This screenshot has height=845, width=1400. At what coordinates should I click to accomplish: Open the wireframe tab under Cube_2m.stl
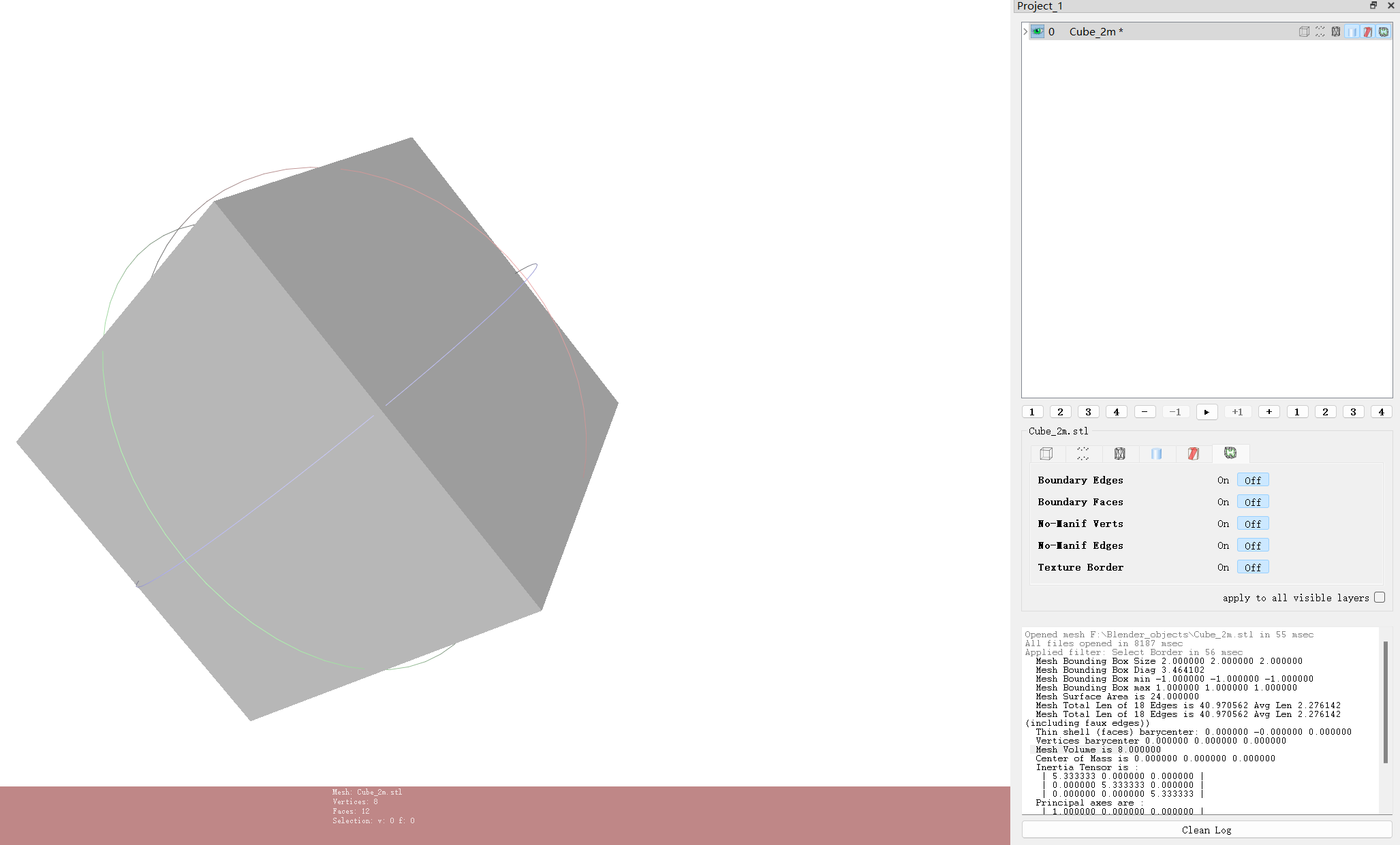pyautogui.click(x=1119, y=453)
